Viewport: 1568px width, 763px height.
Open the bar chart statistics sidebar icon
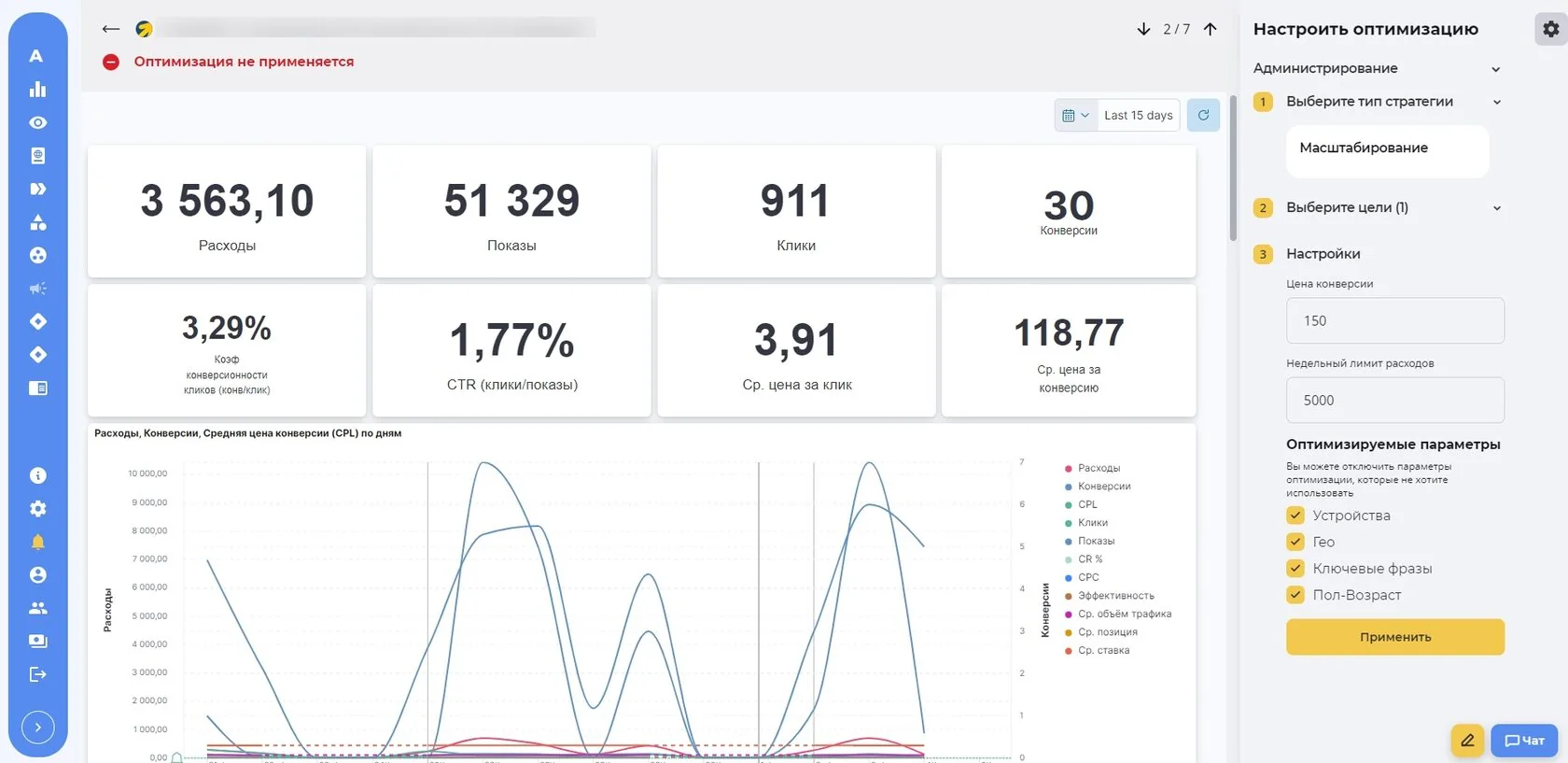point(37,89)
